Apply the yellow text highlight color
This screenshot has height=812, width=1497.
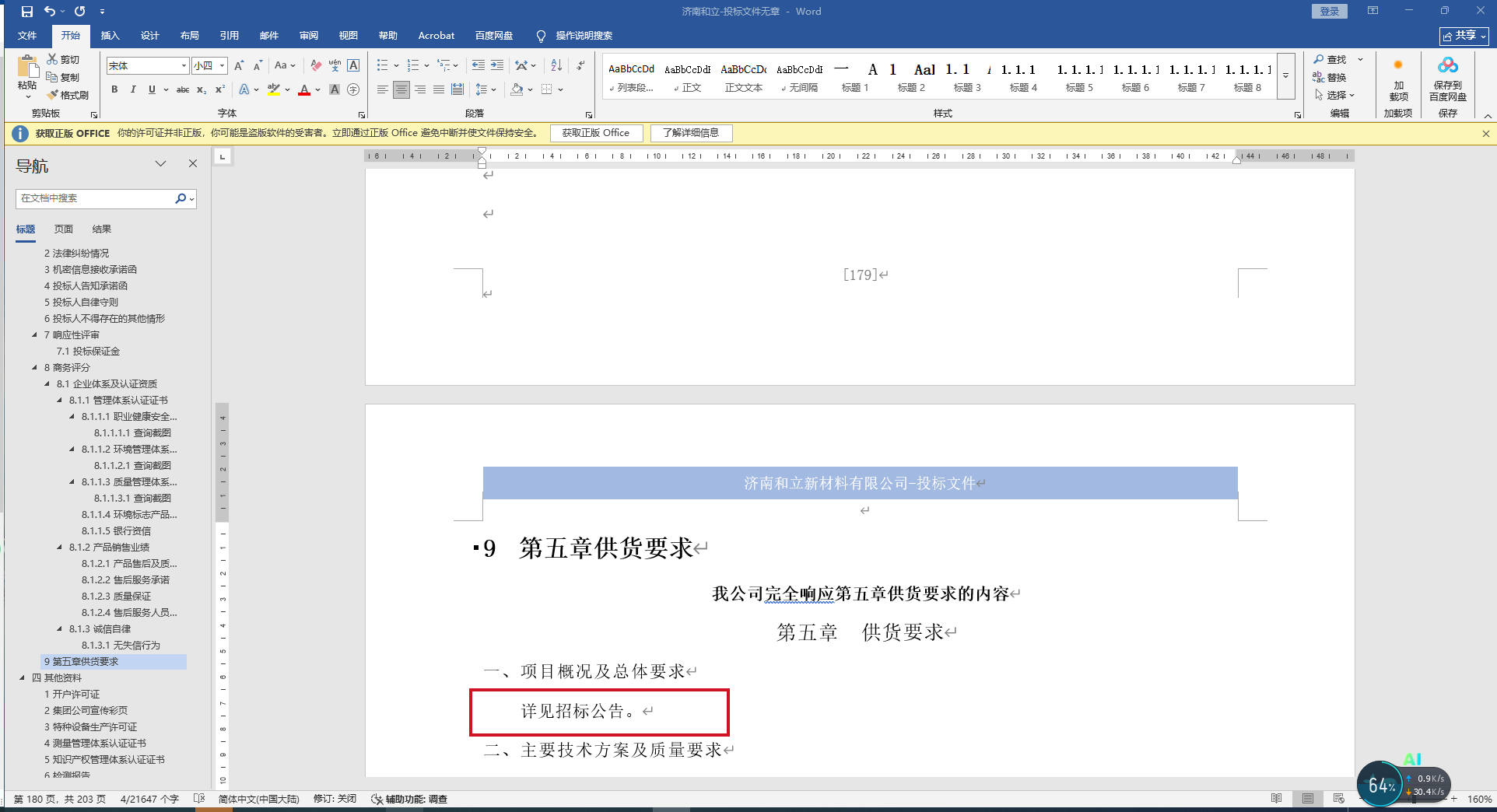coord(273,89)
